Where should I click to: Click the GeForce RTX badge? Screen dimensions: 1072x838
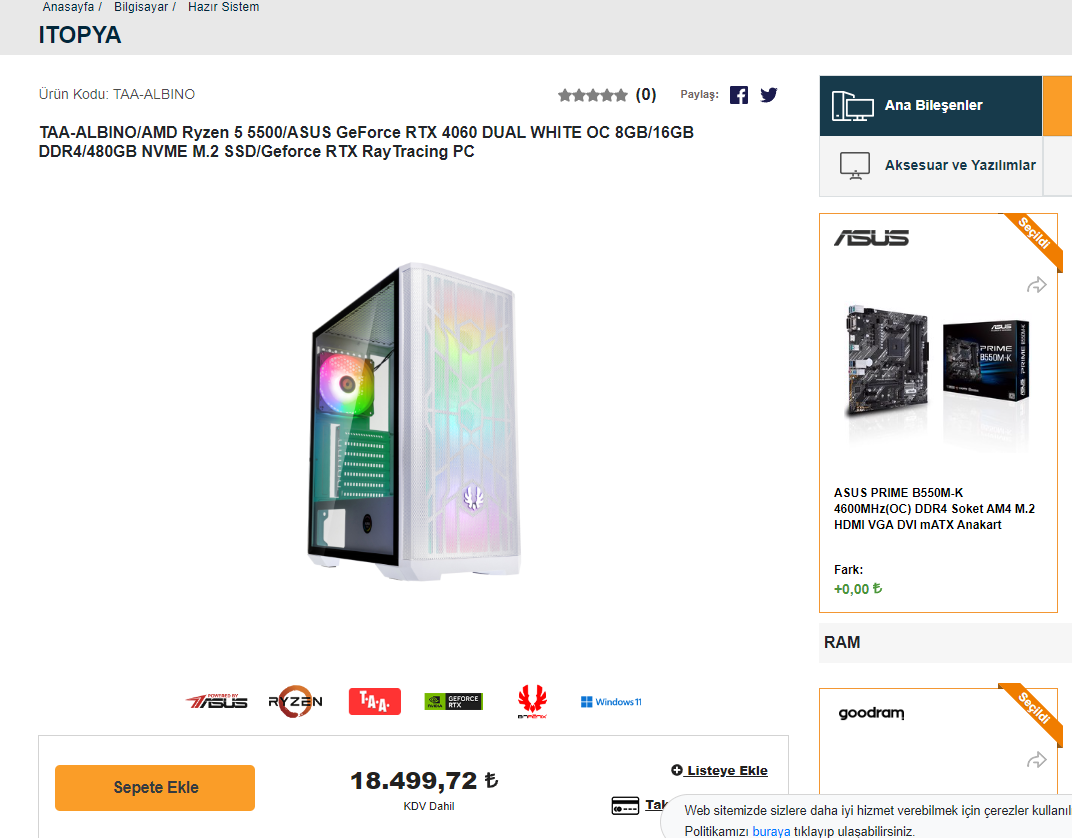click(x=454, y=701)
